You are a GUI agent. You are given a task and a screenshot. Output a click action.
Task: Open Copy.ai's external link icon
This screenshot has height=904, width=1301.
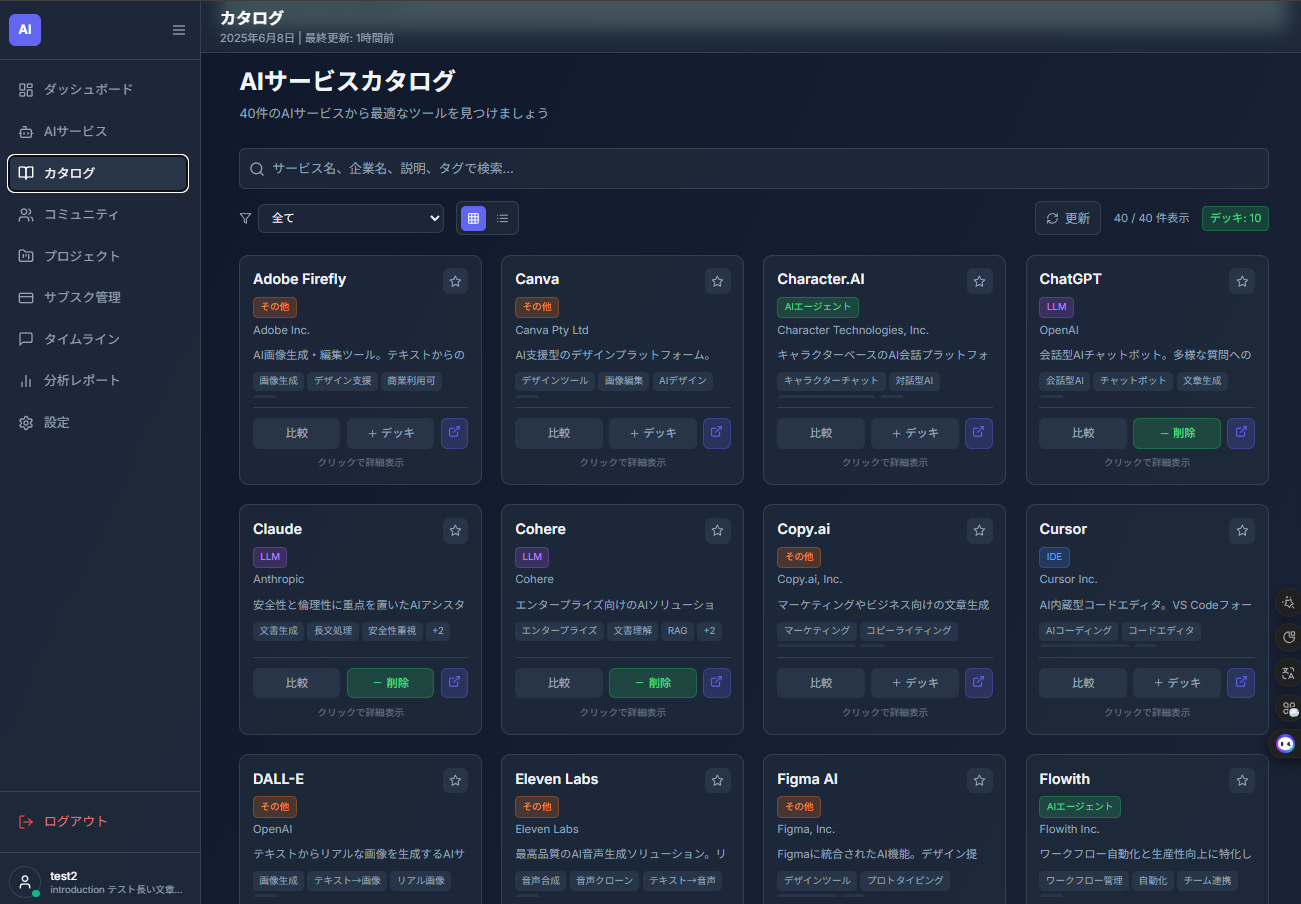(x=978, y=683)
